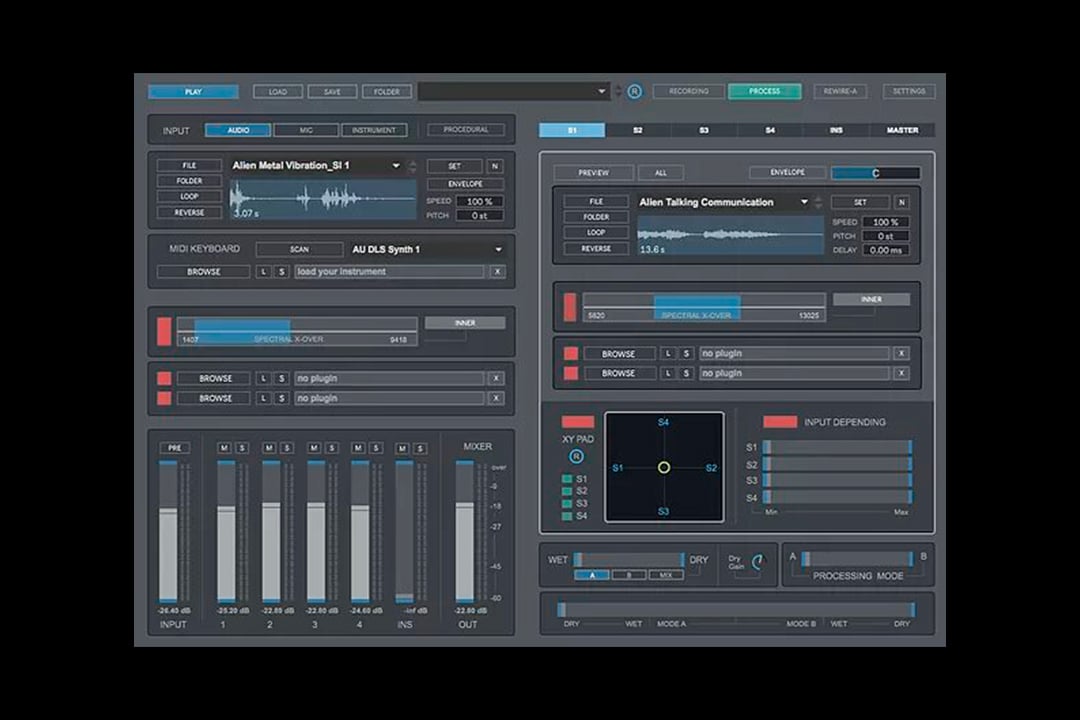Viewport: 1080px width, 720px height.
Task: Select the MIC input source
Action: point(306,130)
